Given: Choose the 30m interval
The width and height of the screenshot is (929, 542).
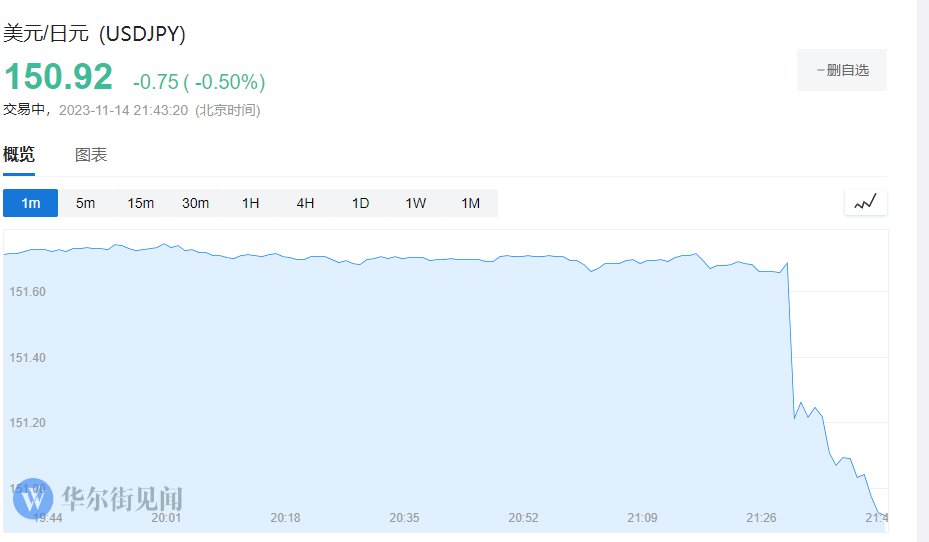Looking at the screenshot, I should pos(195,203).
